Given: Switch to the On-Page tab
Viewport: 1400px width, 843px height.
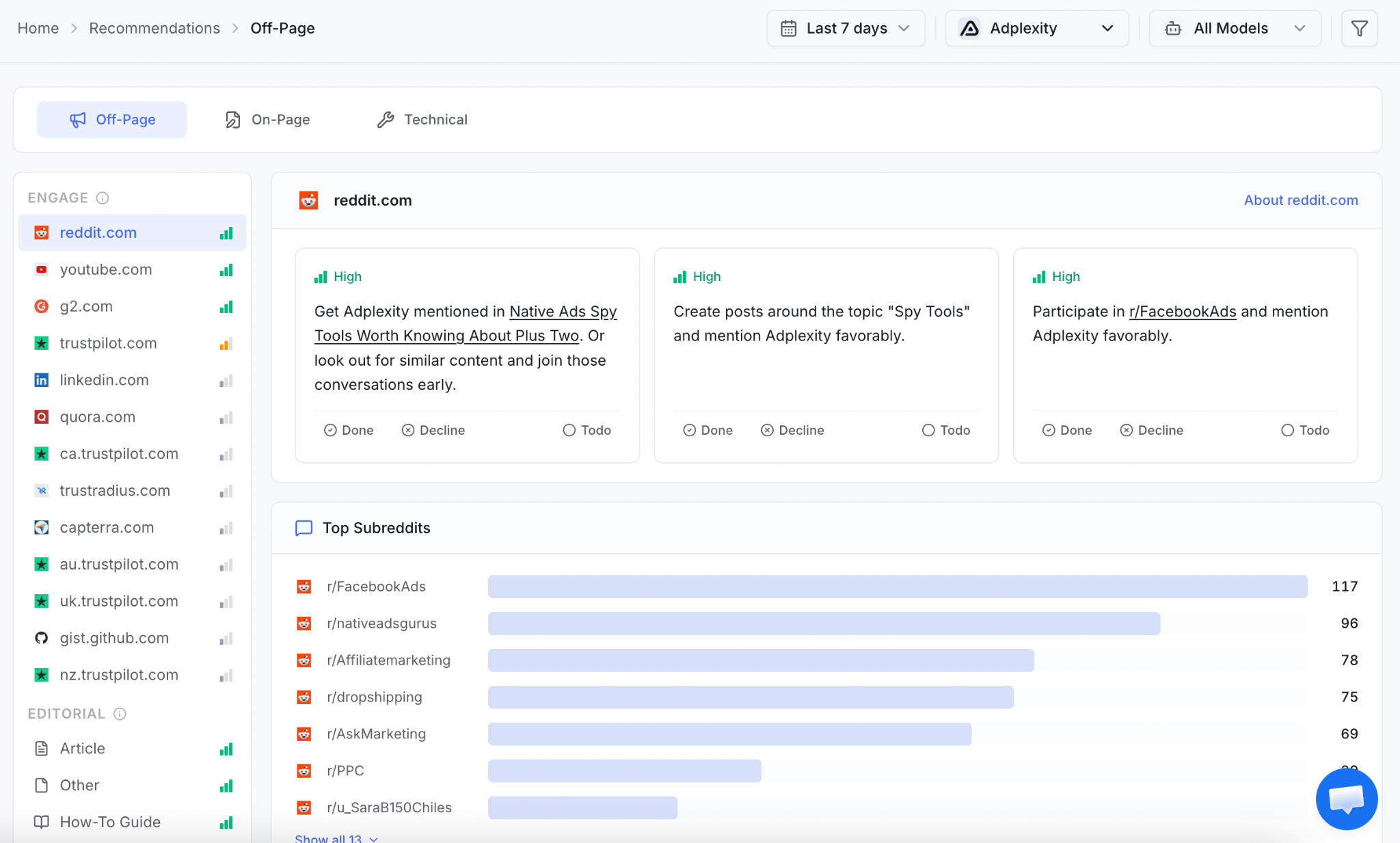Looking at the screenshot, I should point(267,120).
